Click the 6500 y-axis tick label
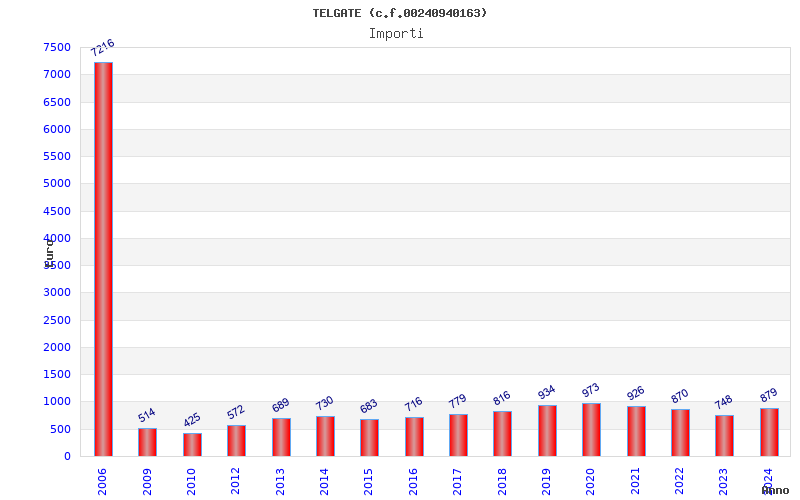Viewport: 800px width, 500px height. [57, 102]
